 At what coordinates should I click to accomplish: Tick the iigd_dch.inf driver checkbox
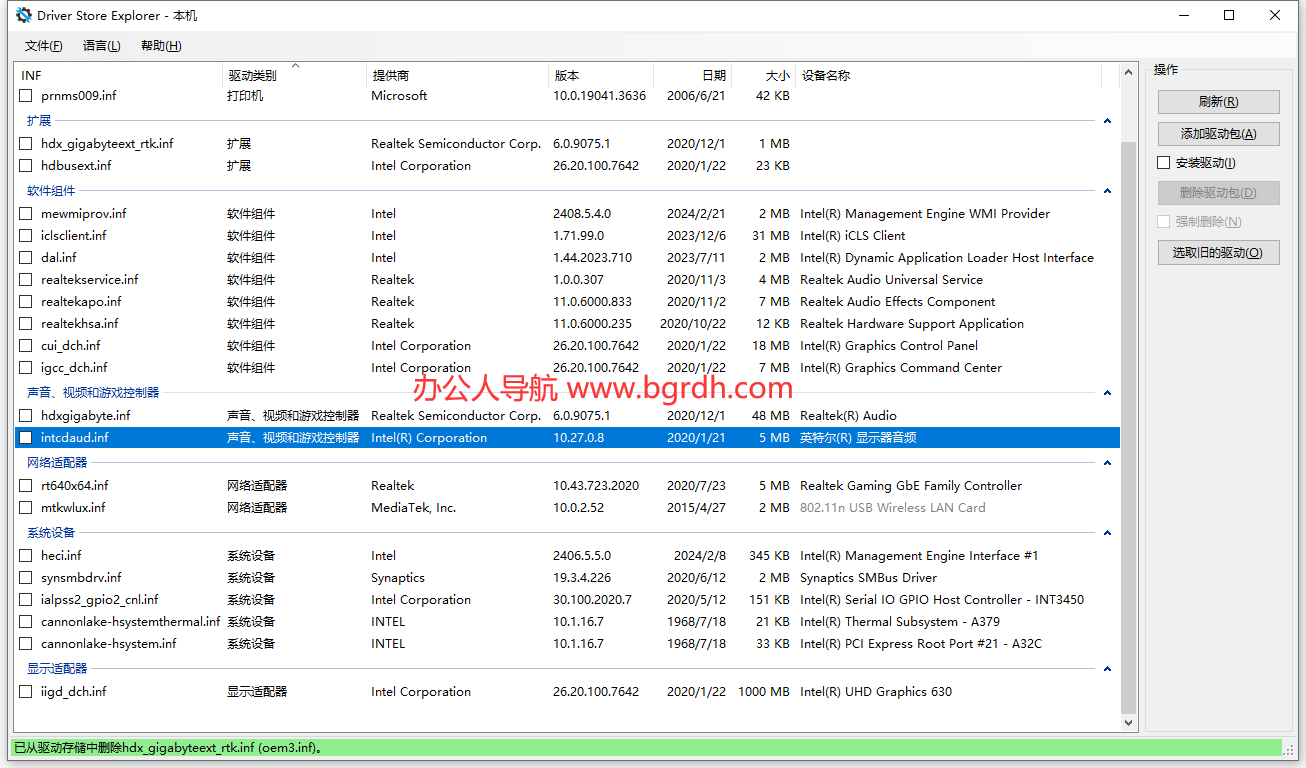[26, 692]
